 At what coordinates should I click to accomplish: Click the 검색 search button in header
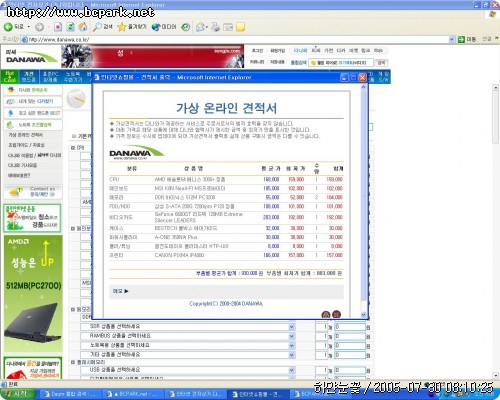pyautogui.click(x=381, y=62)
